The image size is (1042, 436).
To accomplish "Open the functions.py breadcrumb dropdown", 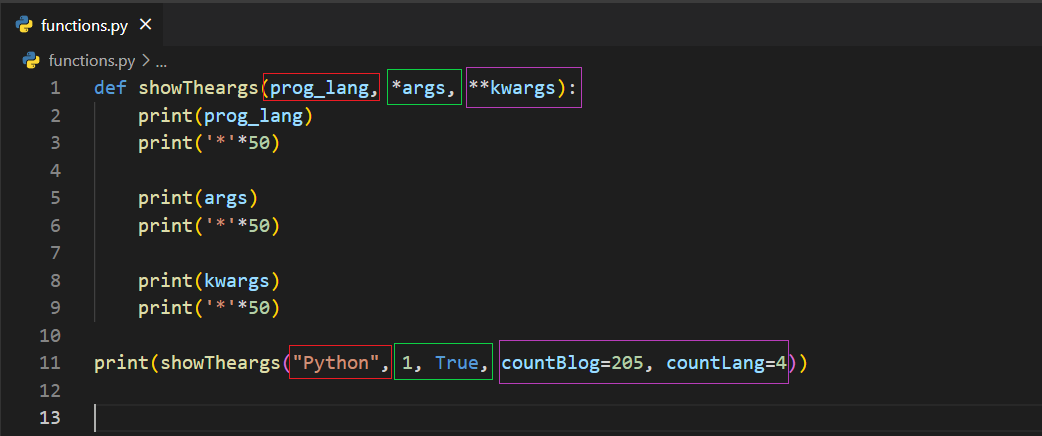I will point(92,60).
